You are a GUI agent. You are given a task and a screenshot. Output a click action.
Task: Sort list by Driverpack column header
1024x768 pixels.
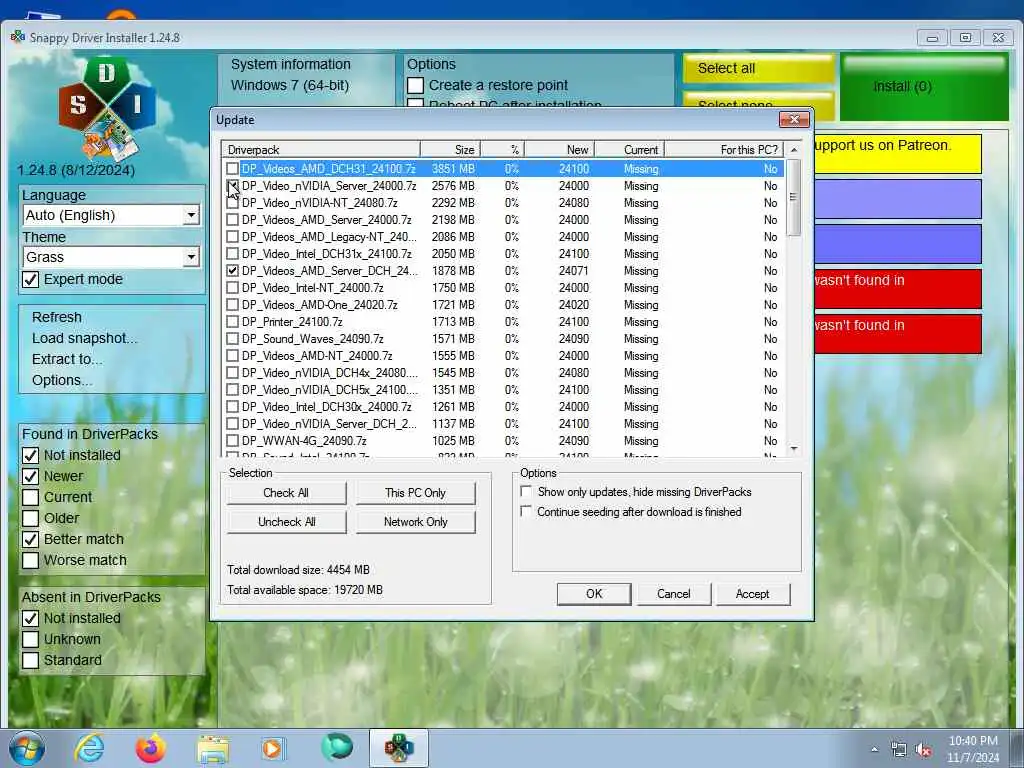pyautogui.click(x=321, y=150)
